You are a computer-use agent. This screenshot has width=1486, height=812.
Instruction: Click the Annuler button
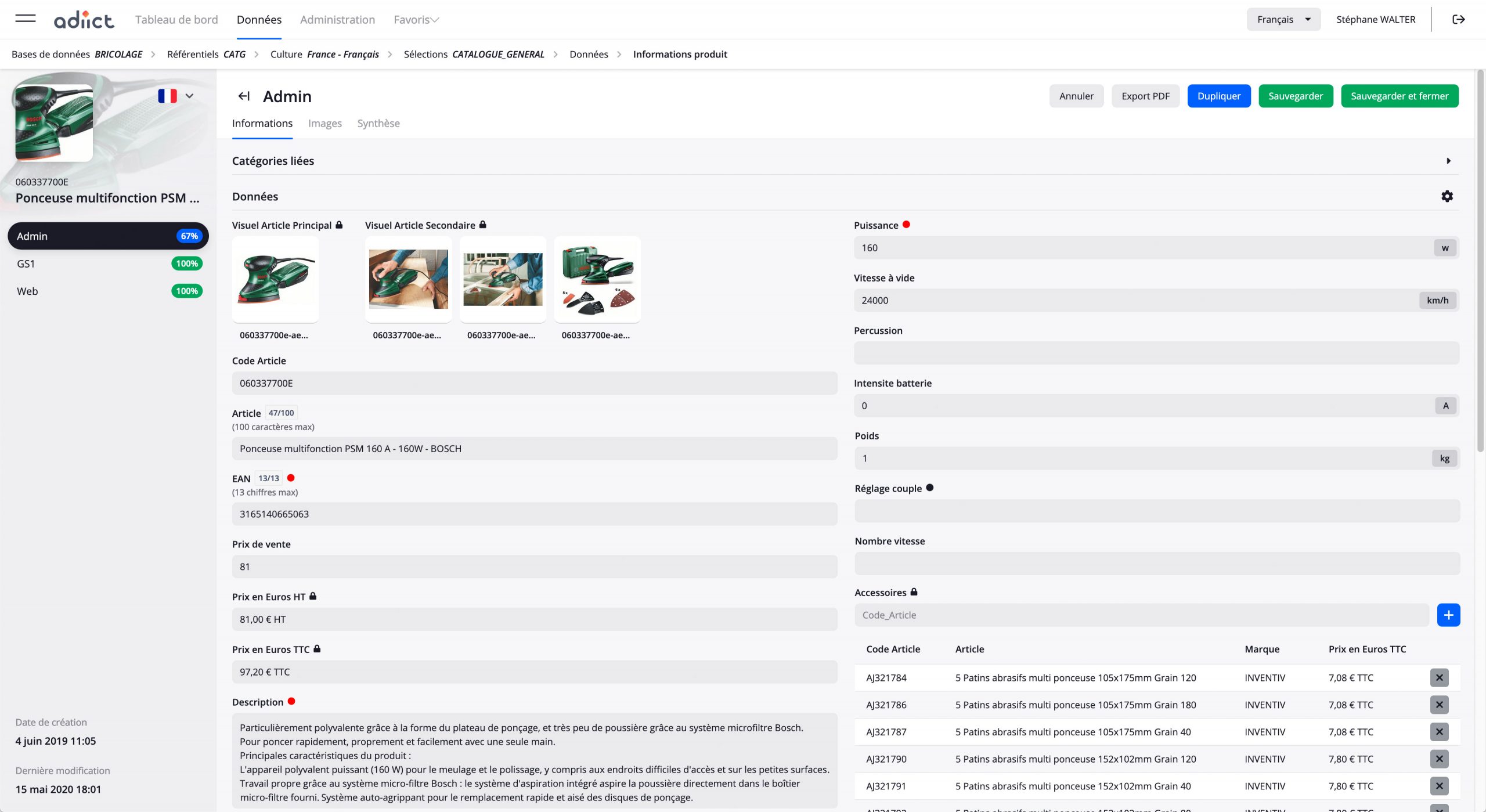click(x=1076, y=96)
